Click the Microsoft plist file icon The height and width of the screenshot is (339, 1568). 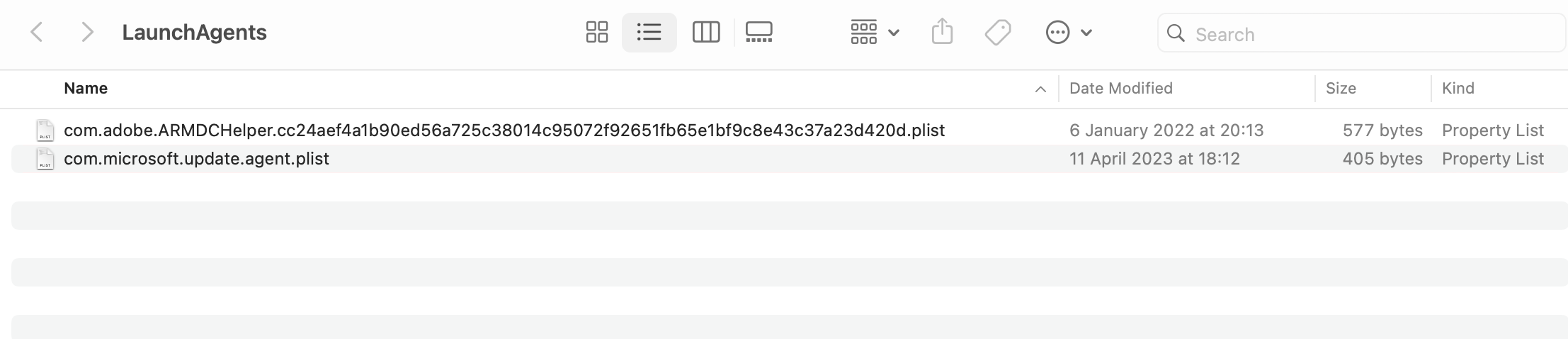45,159
